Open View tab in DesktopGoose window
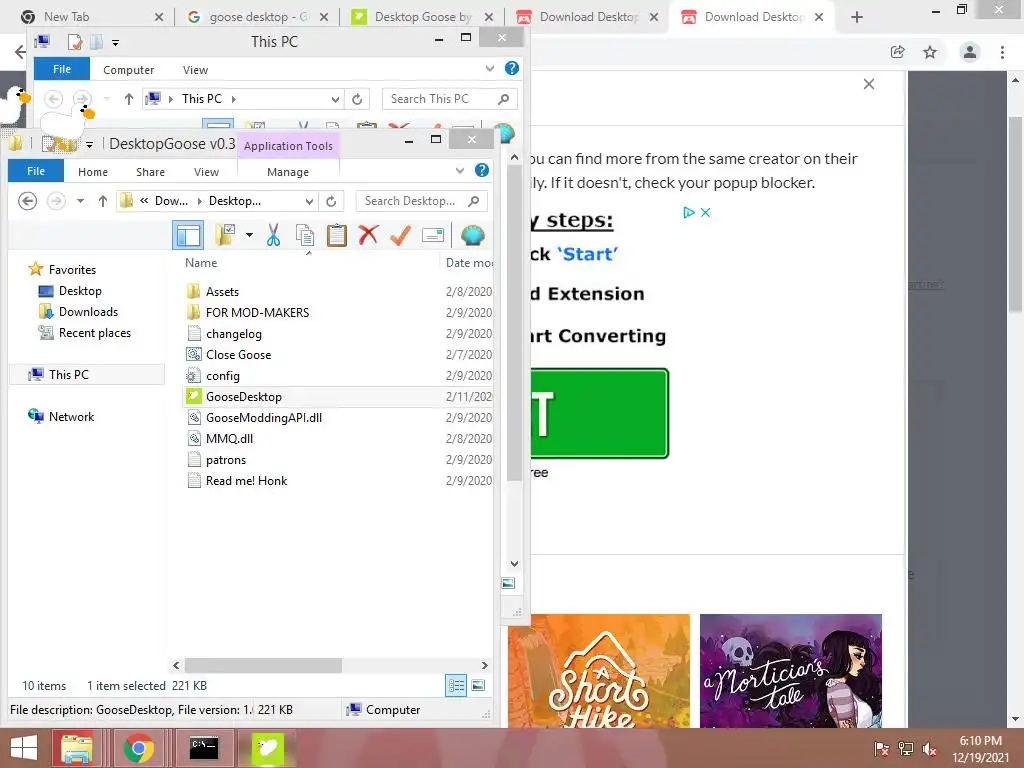The image size is (1024, 768). pyautogui.click(x=206, y=172)
